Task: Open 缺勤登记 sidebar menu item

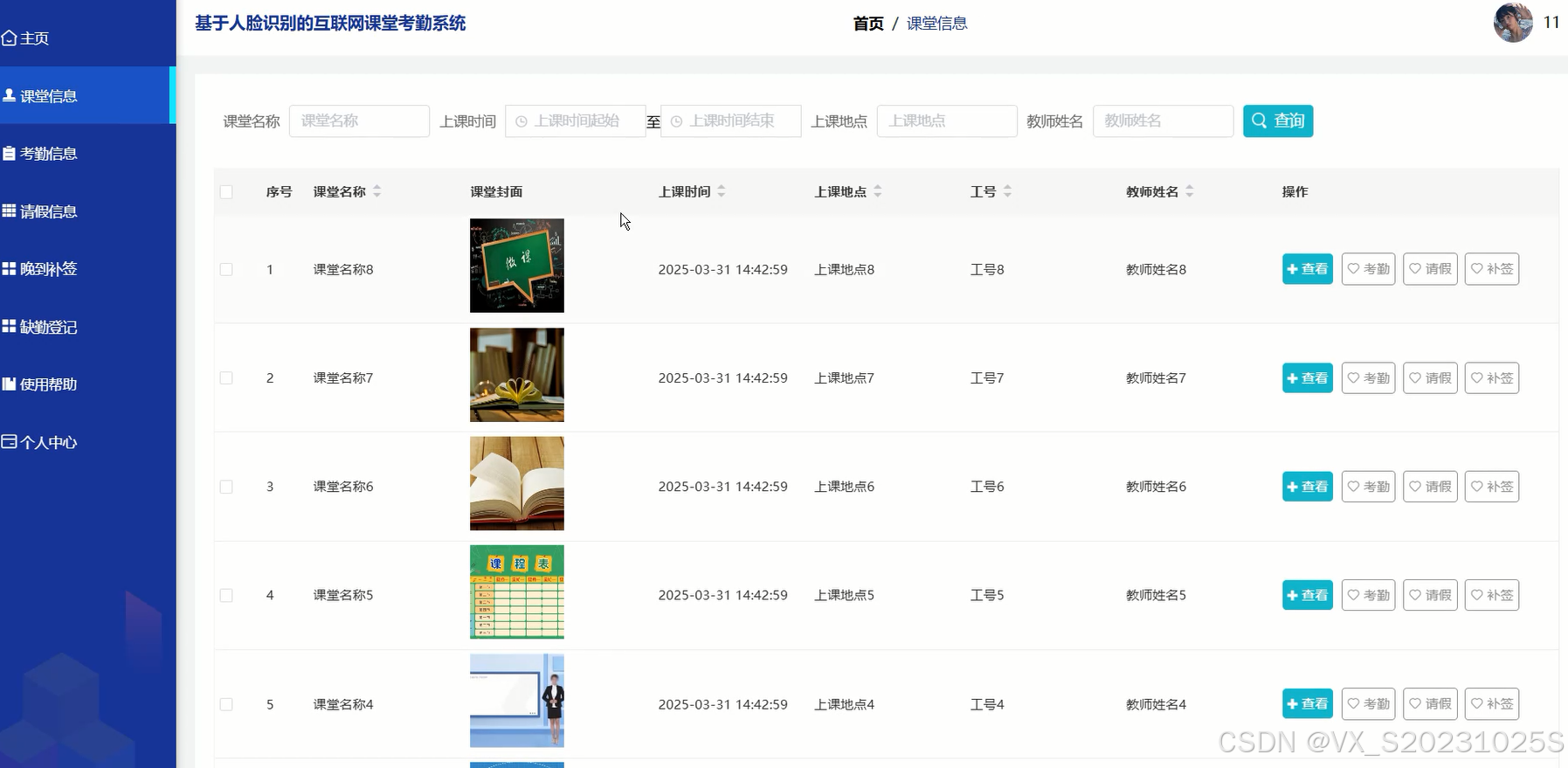Action: (87, 326)
